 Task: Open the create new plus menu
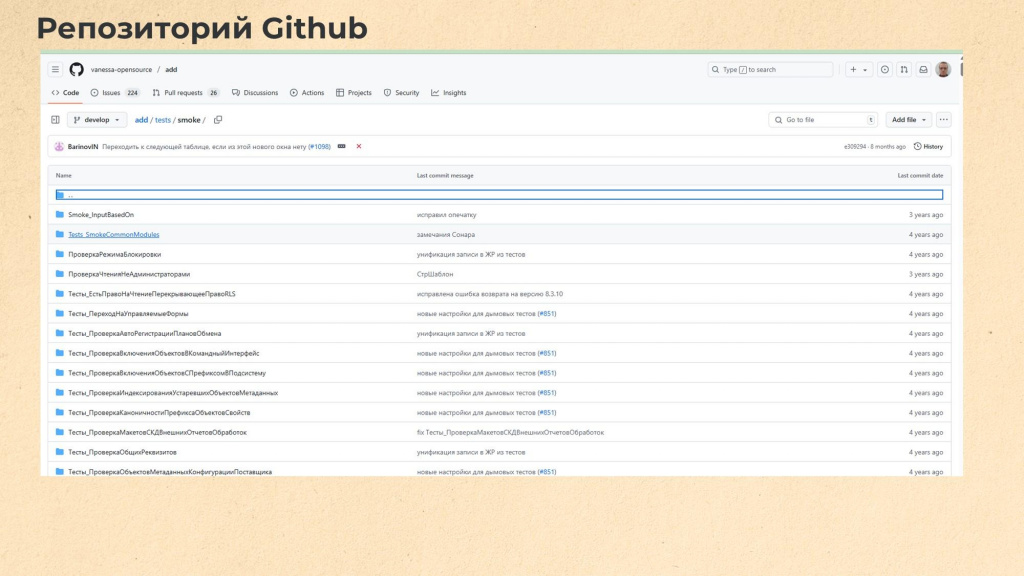coord(858,69)
